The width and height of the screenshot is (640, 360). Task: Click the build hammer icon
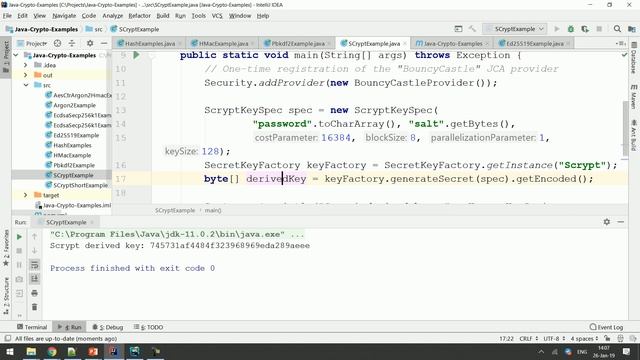[472, 29]
